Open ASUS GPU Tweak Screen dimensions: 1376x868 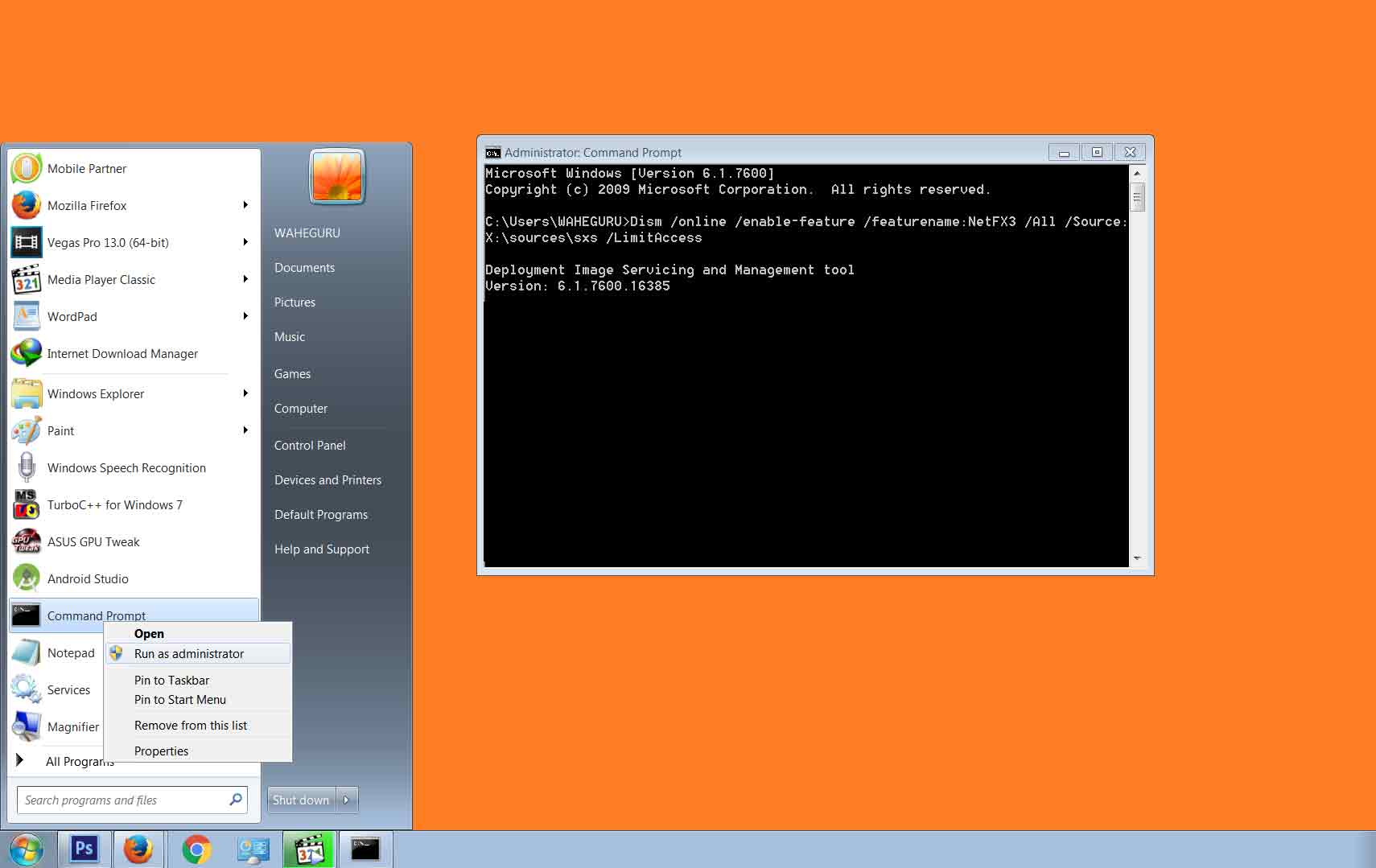[93, 541]
